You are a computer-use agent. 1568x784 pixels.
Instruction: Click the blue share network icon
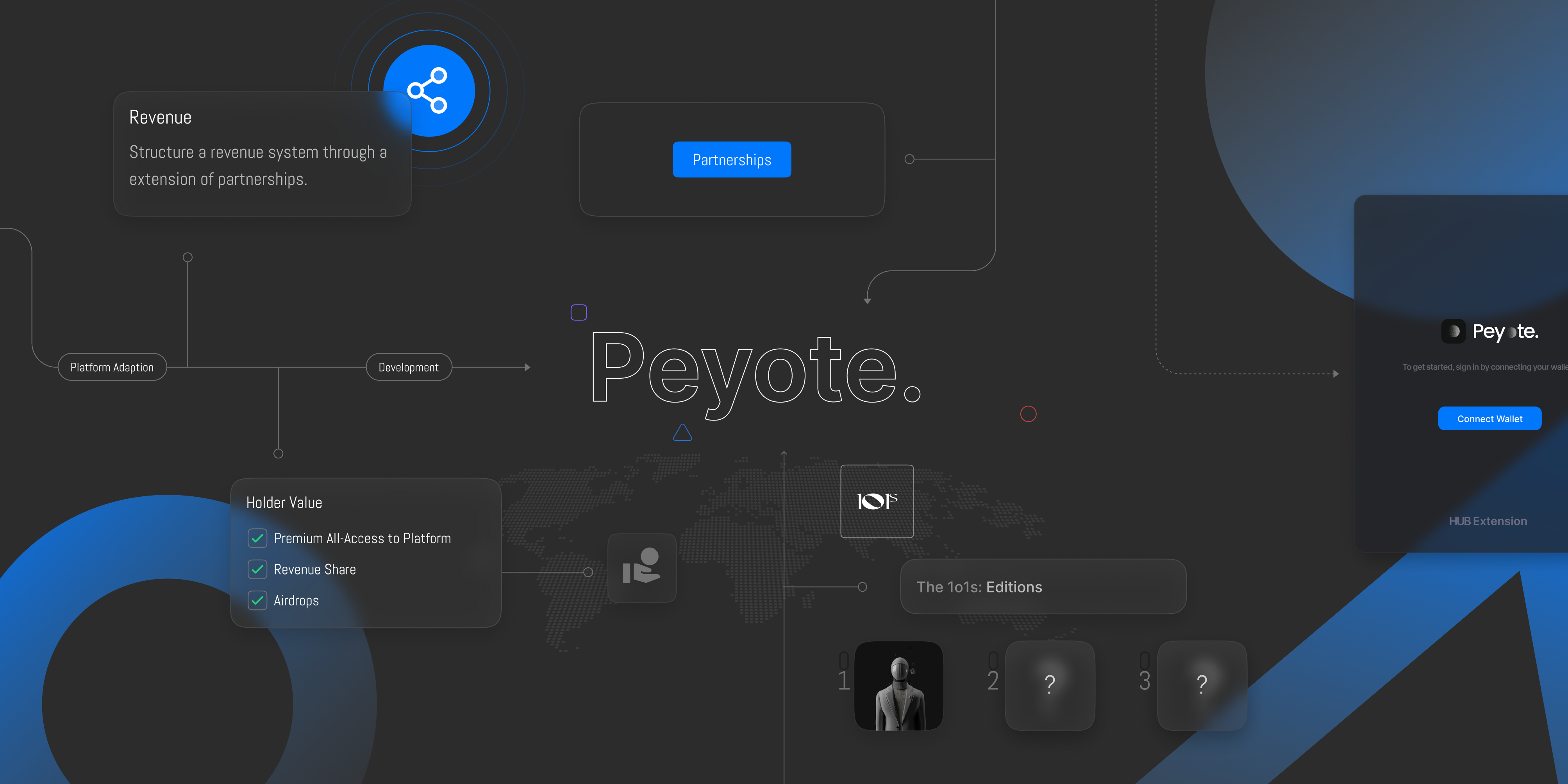[429, 91]
